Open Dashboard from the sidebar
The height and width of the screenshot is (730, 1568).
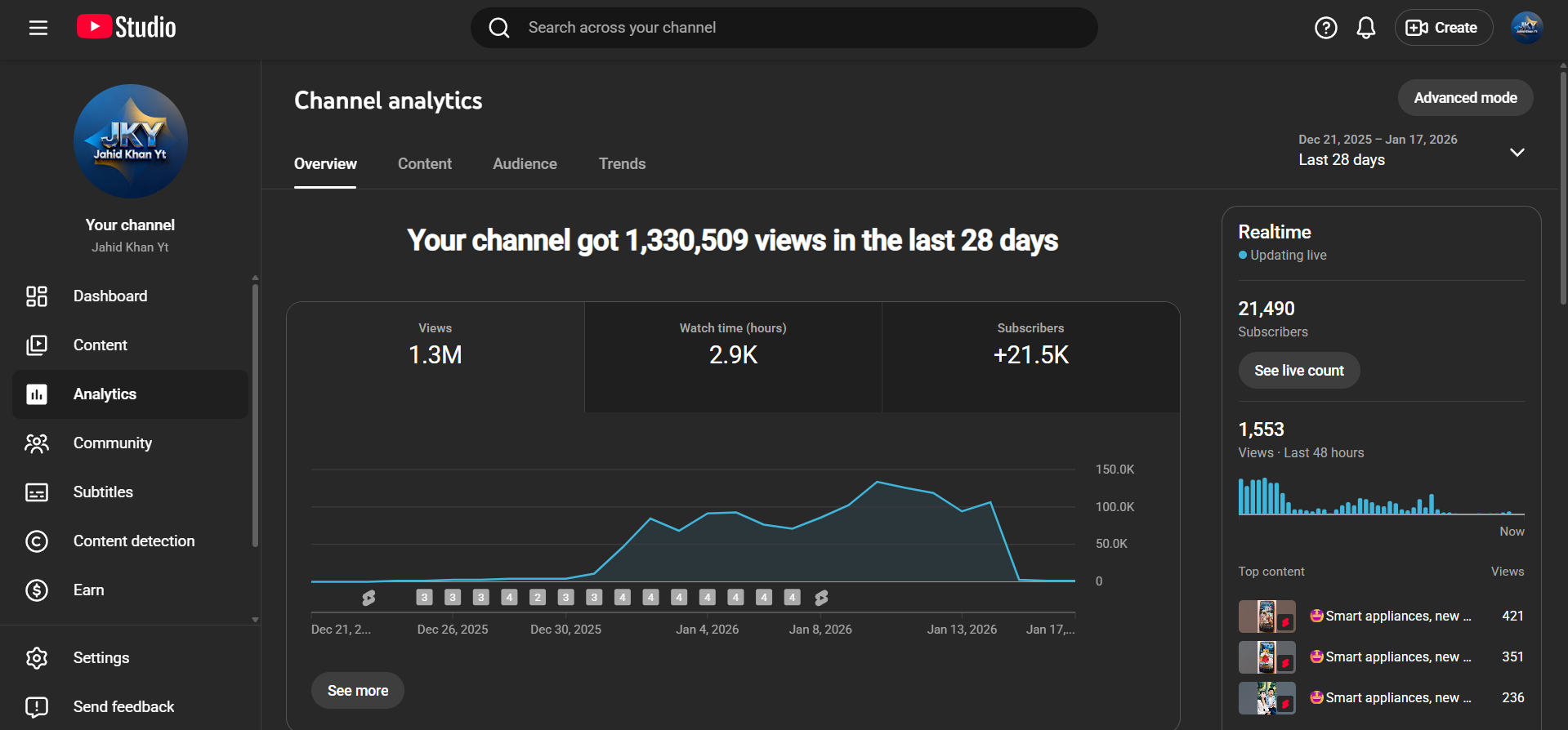click(x=110, y=296)
